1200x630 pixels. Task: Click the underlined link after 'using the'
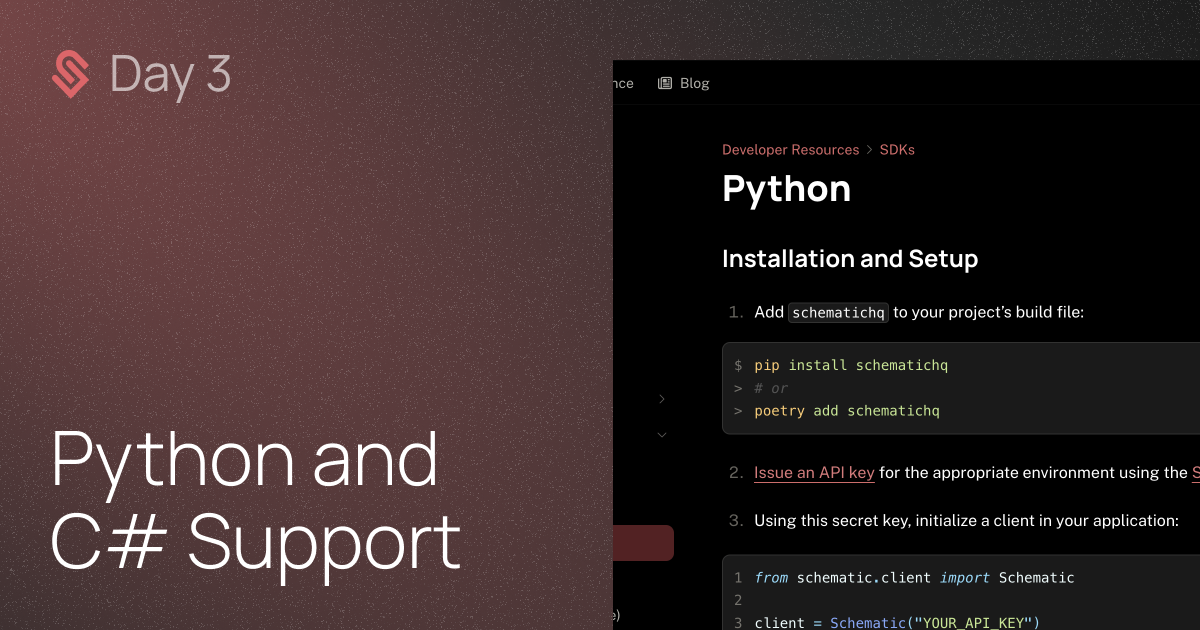click(1194, 472)
